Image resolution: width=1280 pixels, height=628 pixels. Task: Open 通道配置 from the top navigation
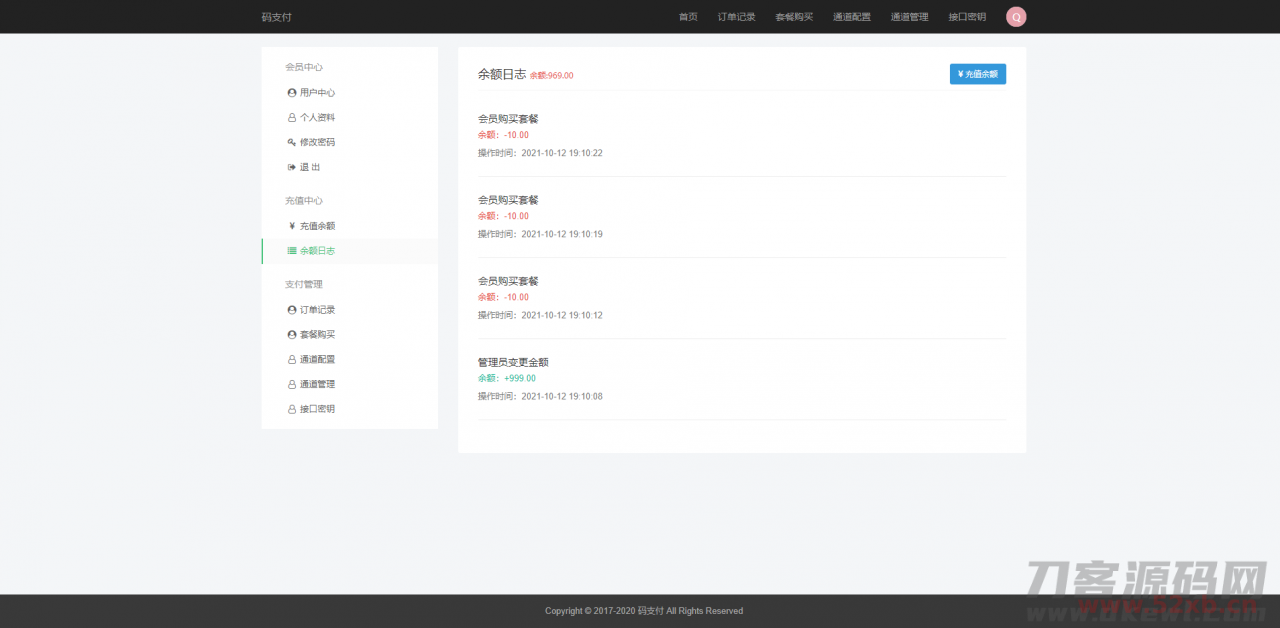[x=852, y=17]
